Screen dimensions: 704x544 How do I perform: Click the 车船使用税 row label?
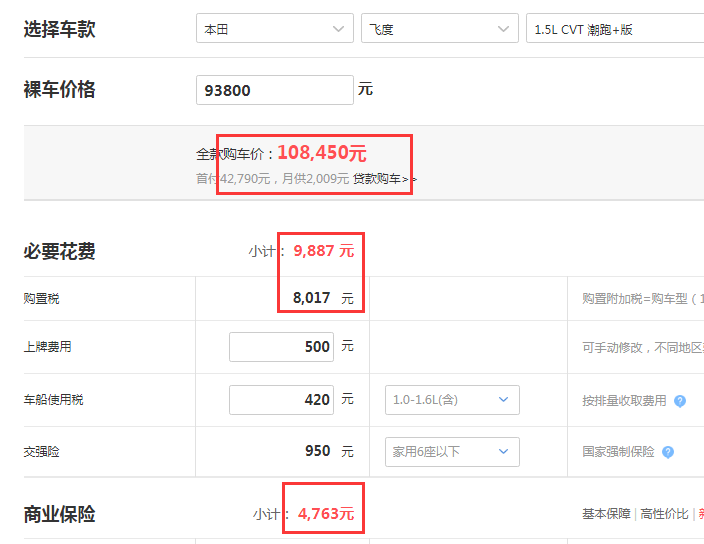click(53, 400)
